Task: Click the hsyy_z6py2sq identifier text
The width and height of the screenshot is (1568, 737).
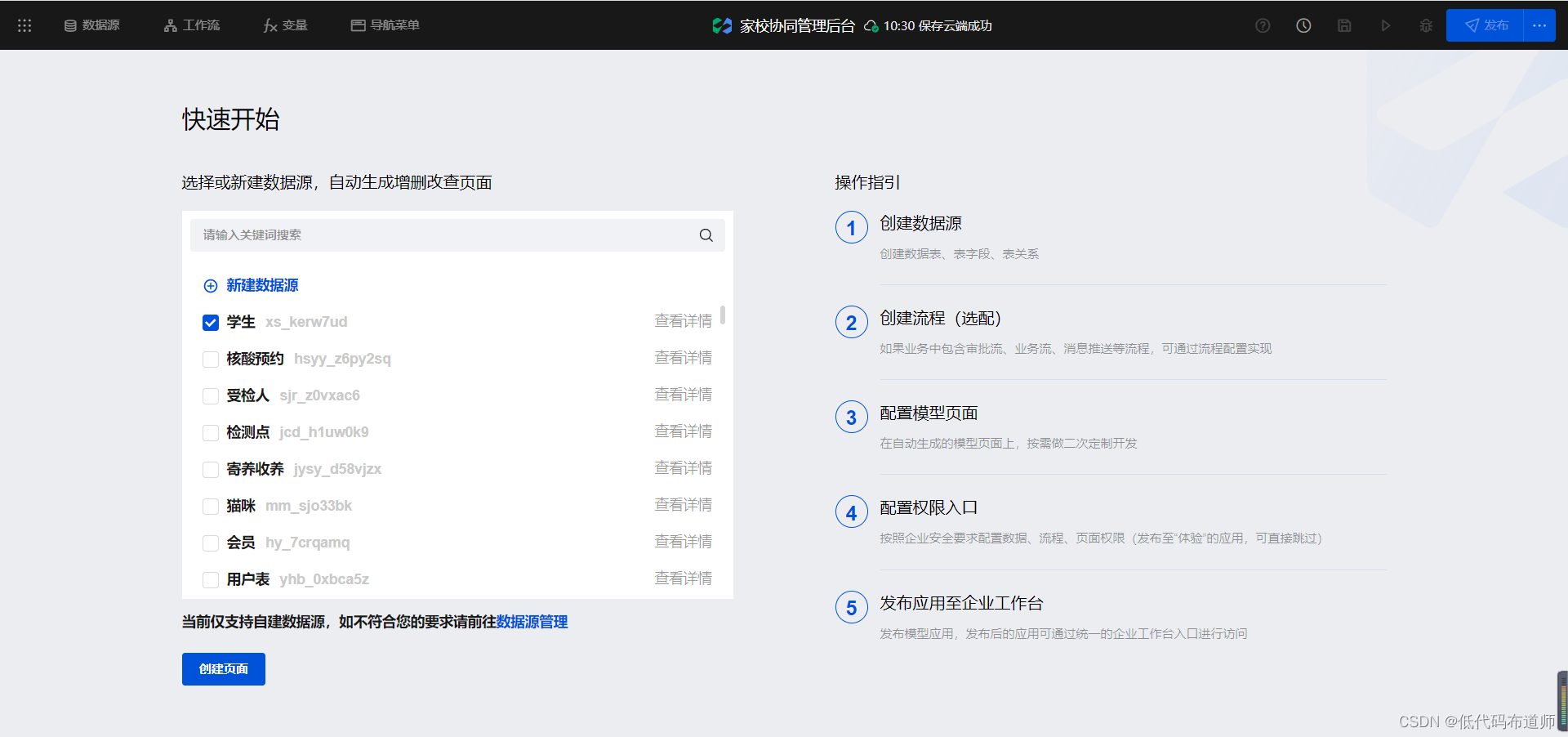Action: (342, 359)
